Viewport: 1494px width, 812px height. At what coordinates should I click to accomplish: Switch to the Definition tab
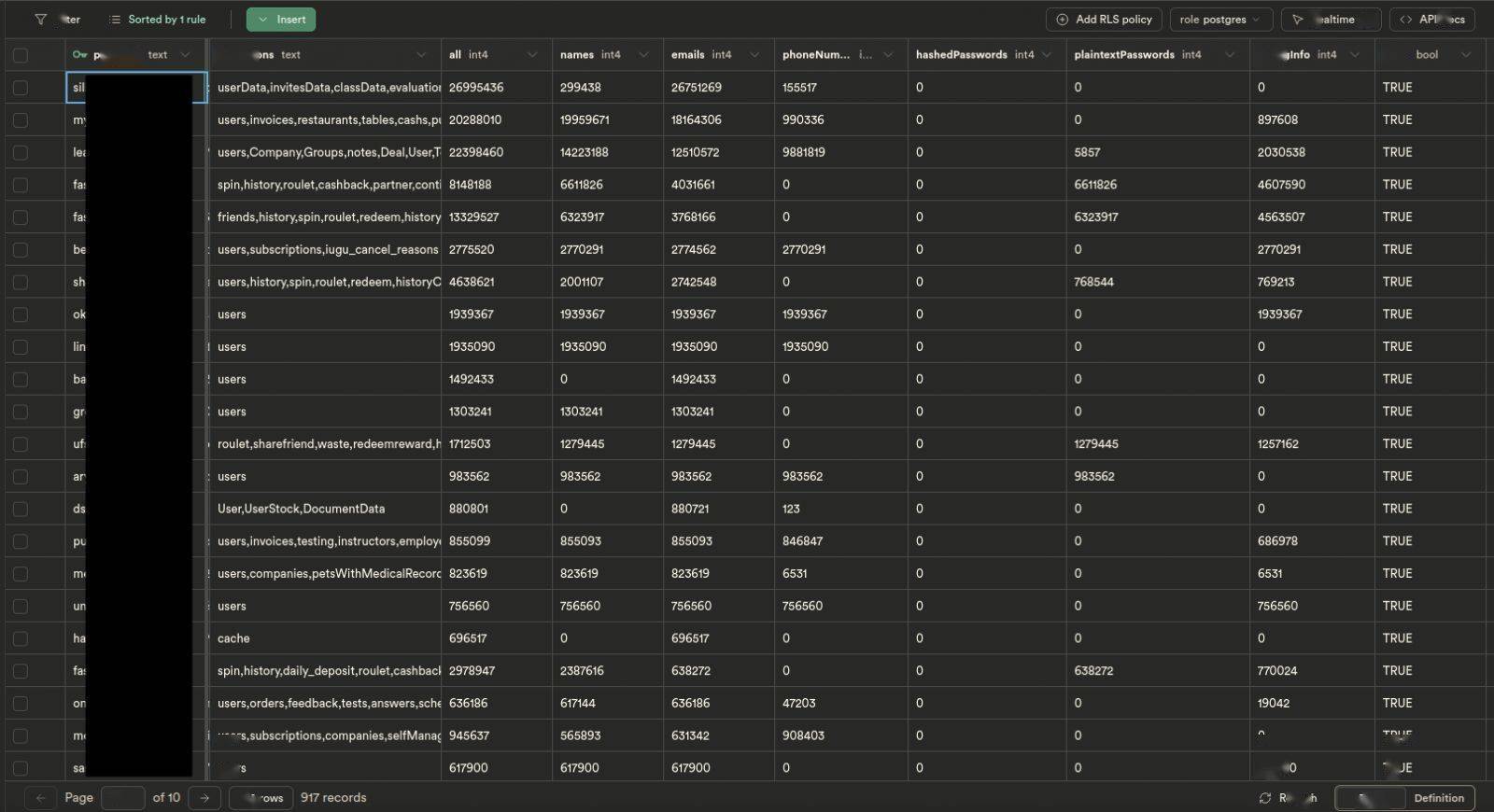click(1439, 798)
